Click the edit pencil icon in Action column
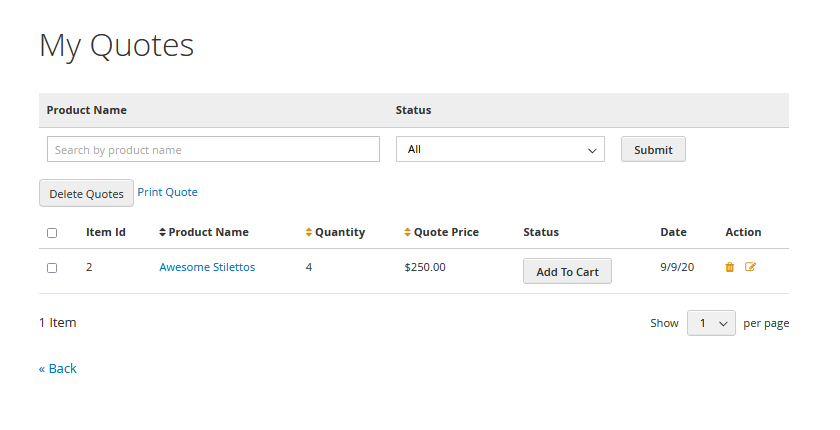840x430 pixels. [x=751, y=267]
